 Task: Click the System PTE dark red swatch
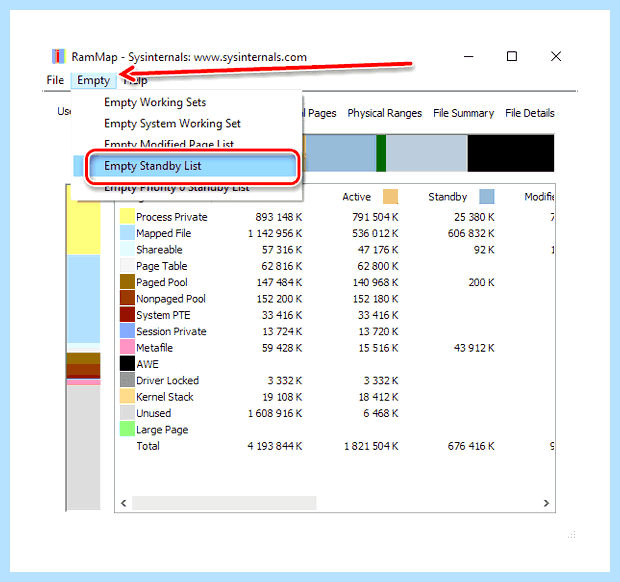(127, 315)
